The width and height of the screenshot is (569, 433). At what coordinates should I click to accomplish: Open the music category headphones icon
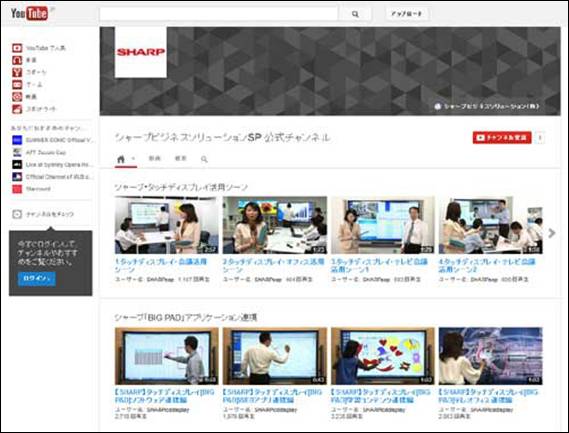(x=17, y=60)
